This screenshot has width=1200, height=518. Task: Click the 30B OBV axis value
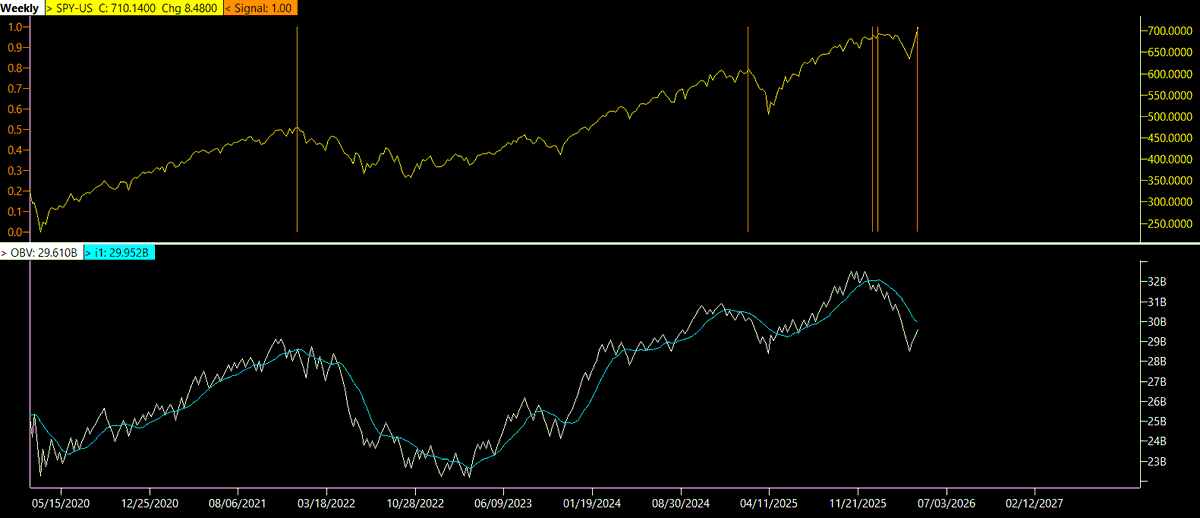tap(1156, 322)
